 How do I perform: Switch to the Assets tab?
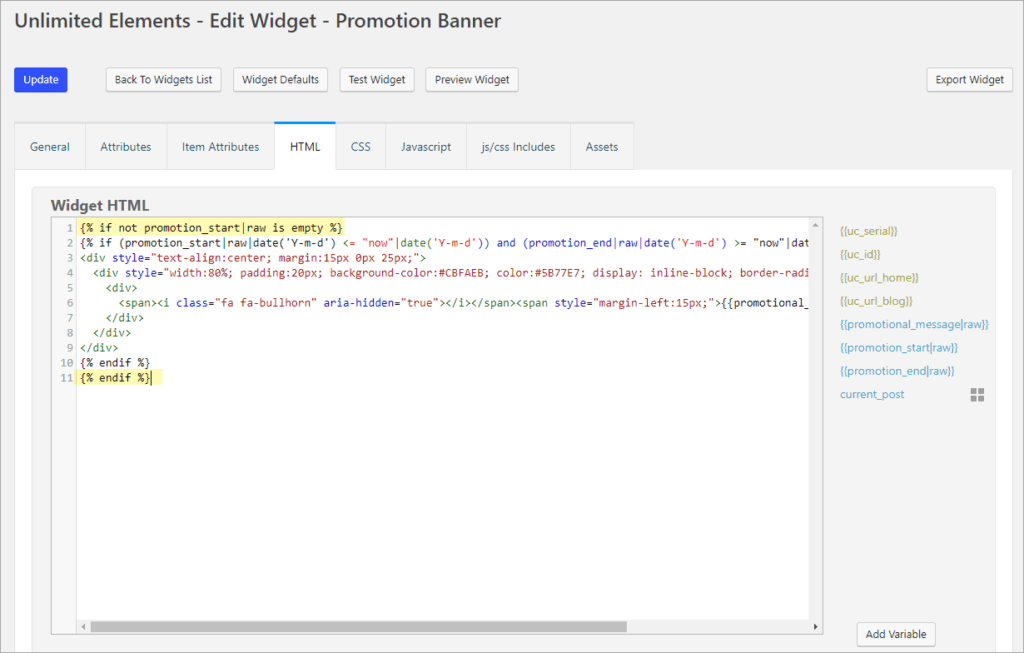(x=601, y=147)
